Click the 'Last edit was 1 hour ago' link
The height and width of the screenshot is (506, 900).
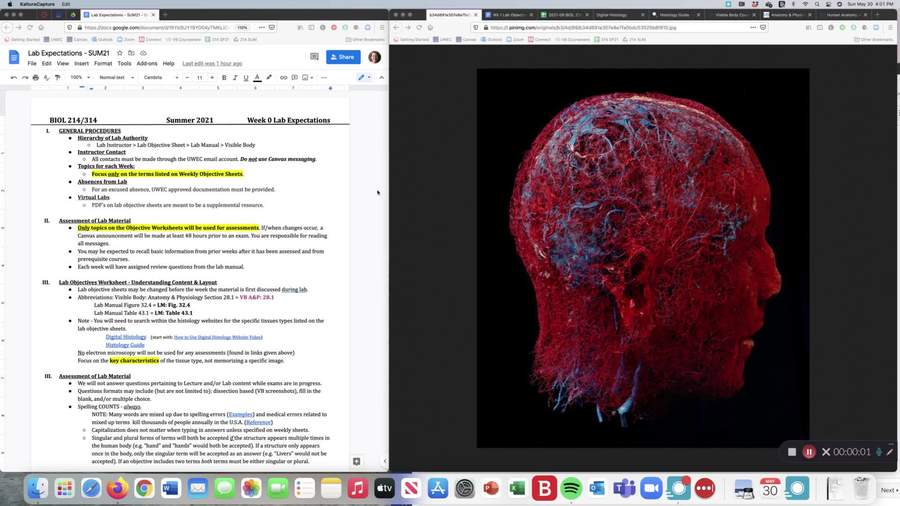tap(212, 64)
